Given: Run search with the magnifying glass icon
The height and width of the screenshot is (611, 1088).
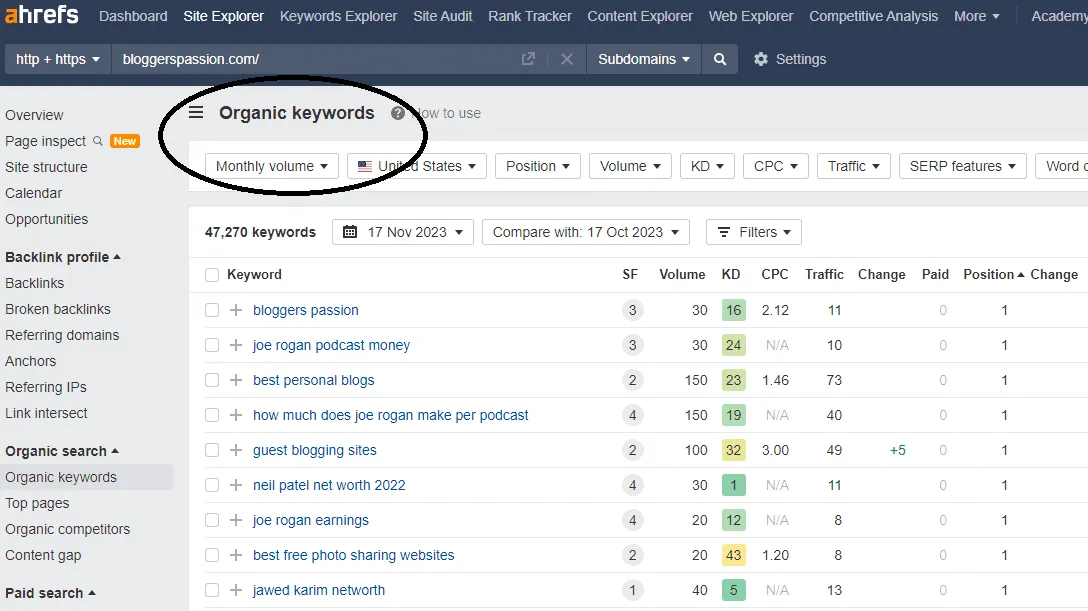Looking at the screenshot, I should tap(719, 59).
